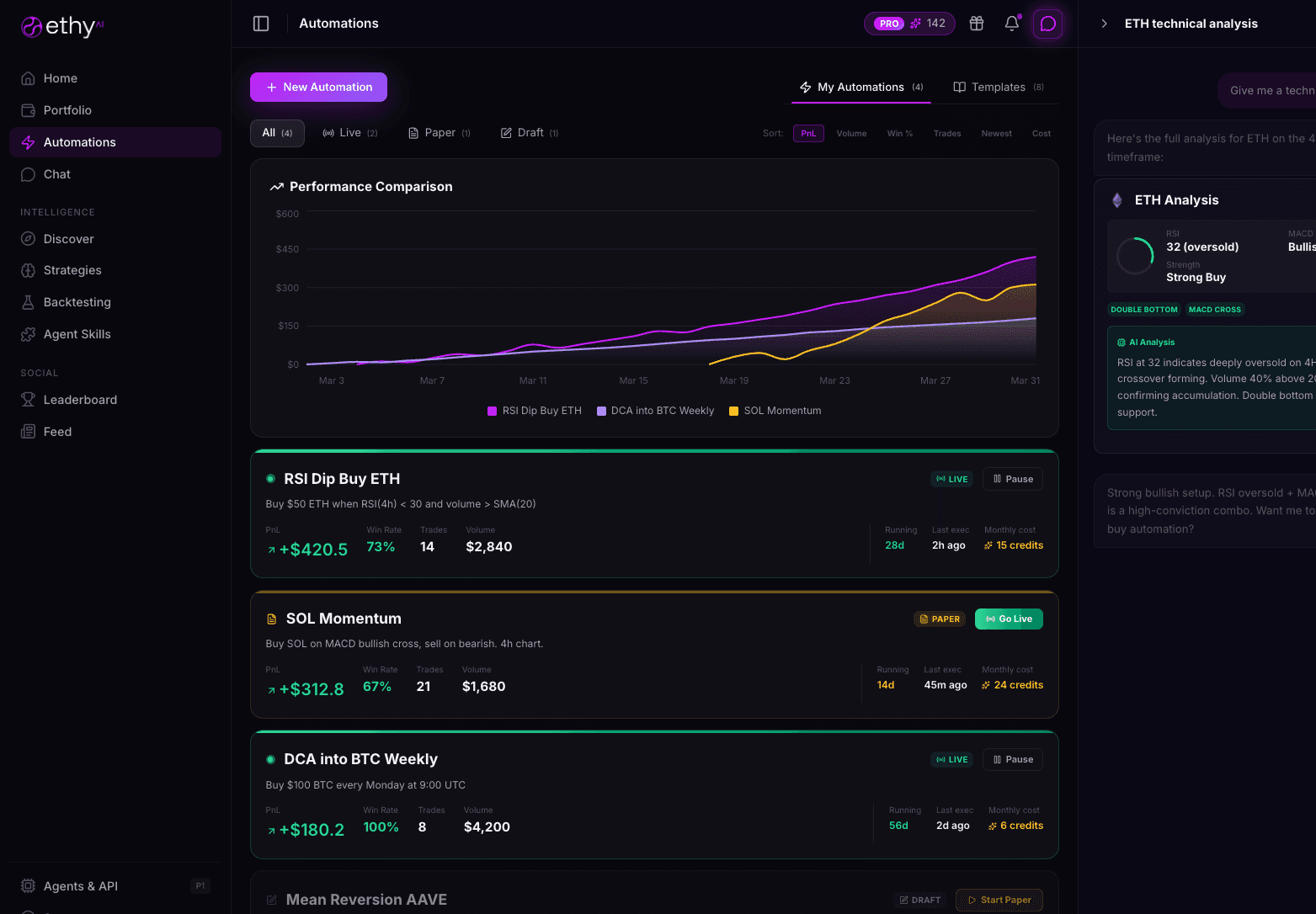
Task: Open Portfolio in sidebar
Action: pos(115,110)
